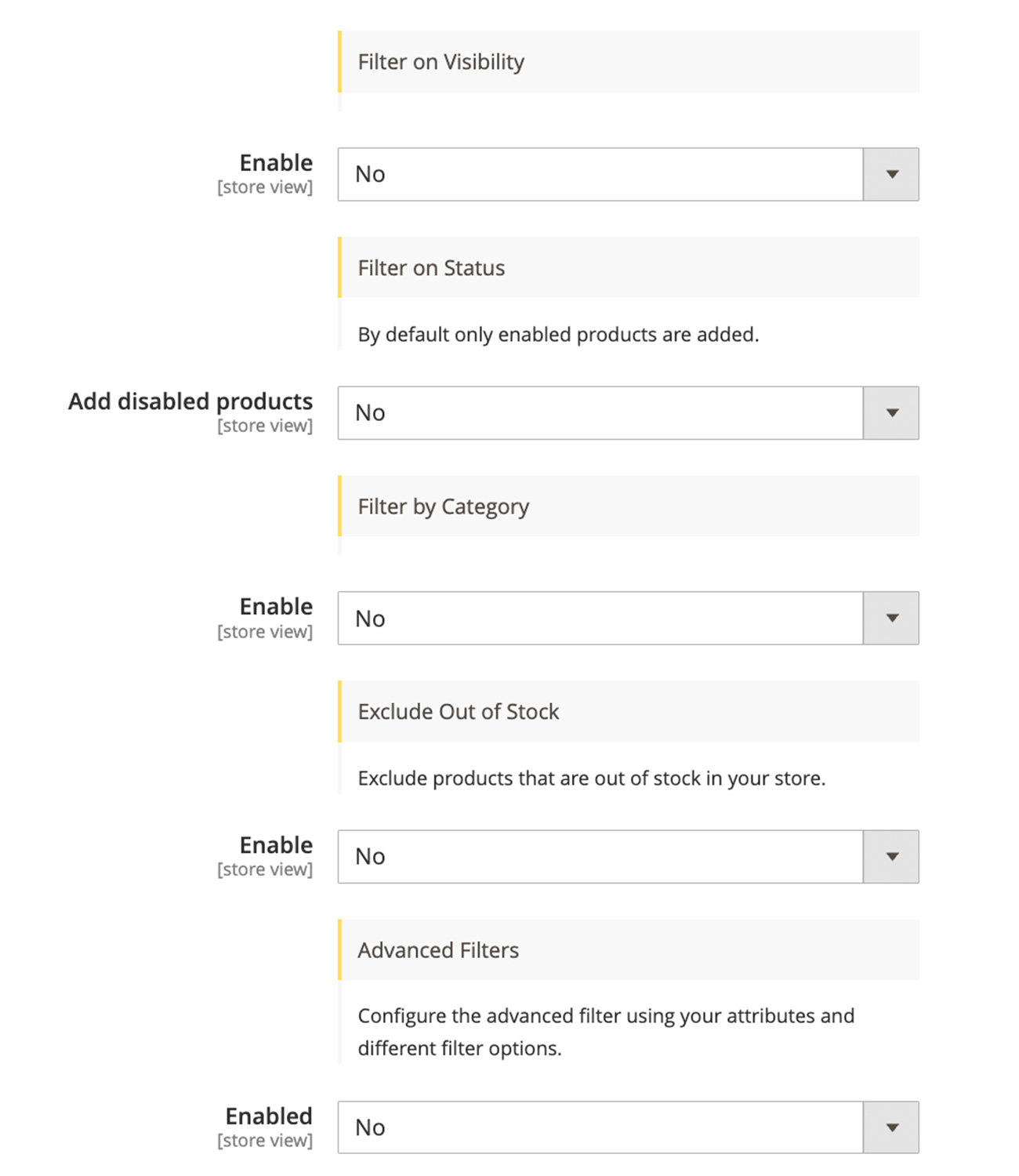Screen dimensions: 1019x1176
Task: Click the Advanced Filters section heading
Action: [x=438, y=950]
